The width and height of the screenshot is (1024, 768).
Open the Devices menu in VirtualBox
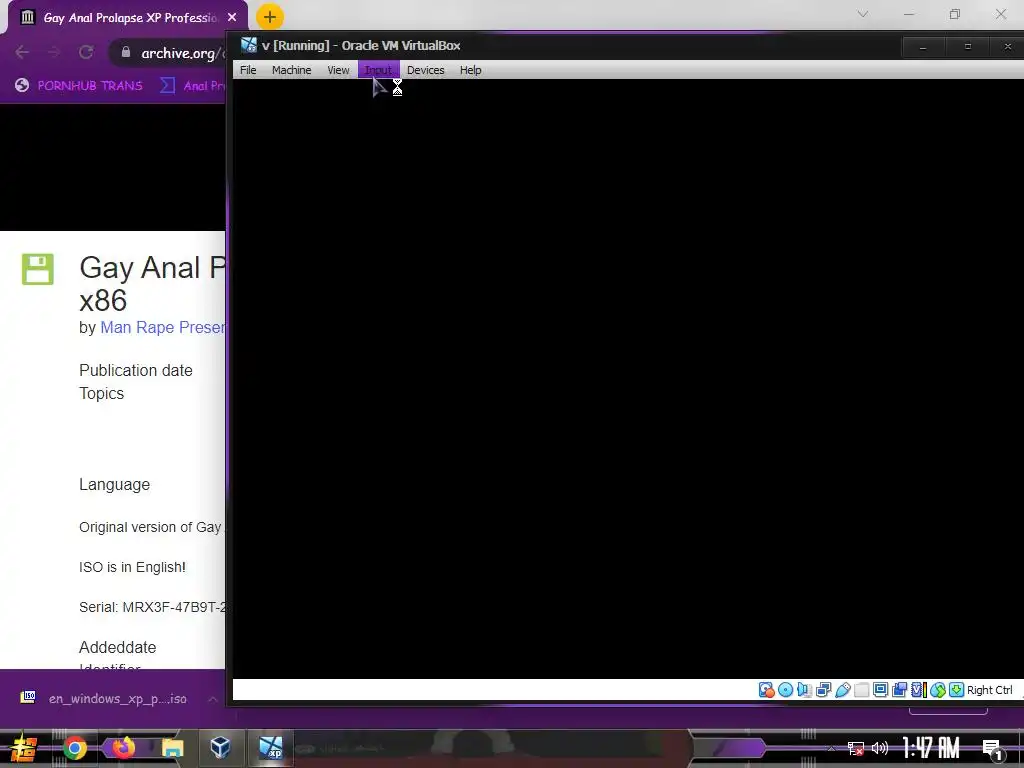pos(425,70)
